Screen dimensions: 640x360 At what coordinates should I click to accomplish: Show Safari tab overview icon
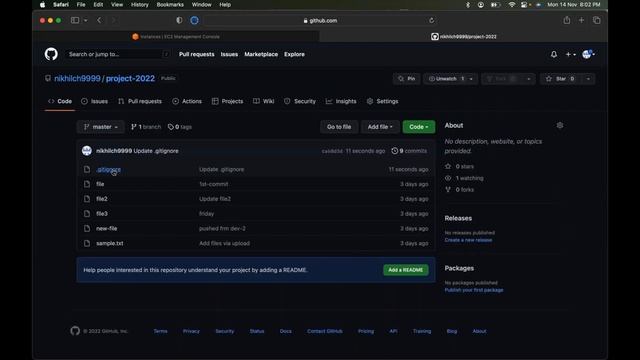(597, 20)
